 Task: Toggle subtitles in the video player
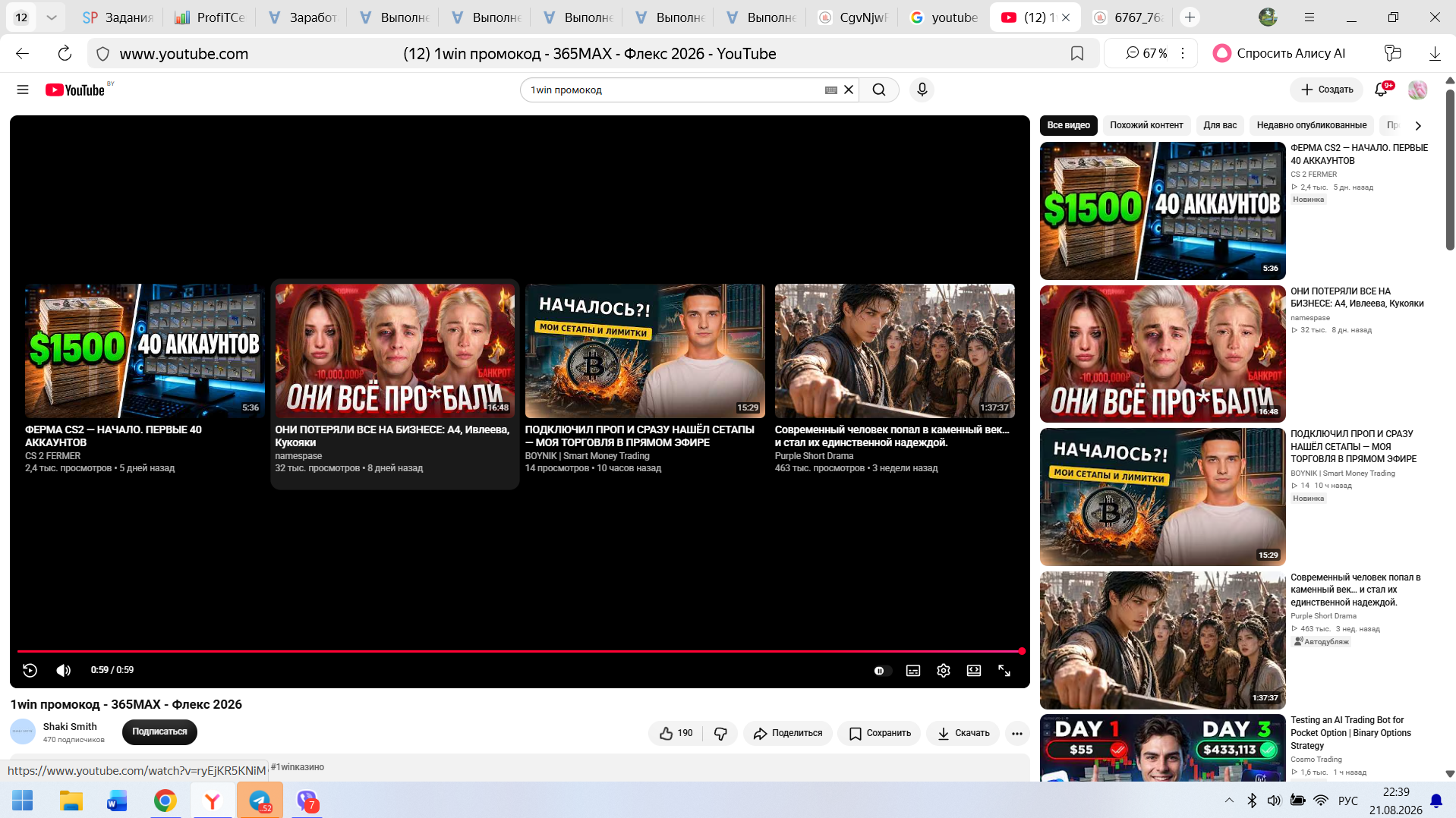pos(913,671)
